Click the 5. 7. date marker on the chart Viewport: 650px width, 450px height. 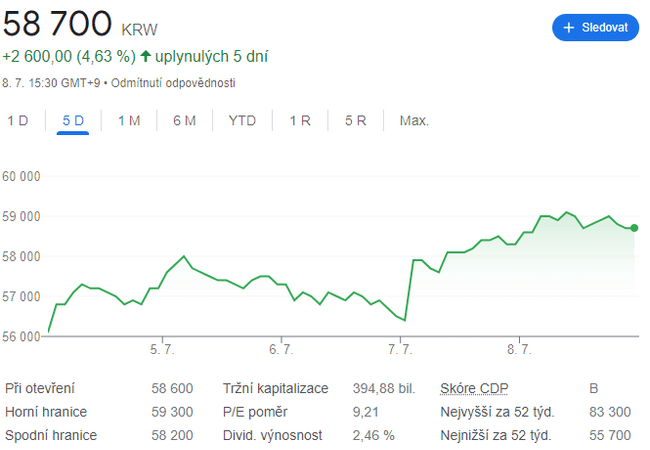pos(162,350)
